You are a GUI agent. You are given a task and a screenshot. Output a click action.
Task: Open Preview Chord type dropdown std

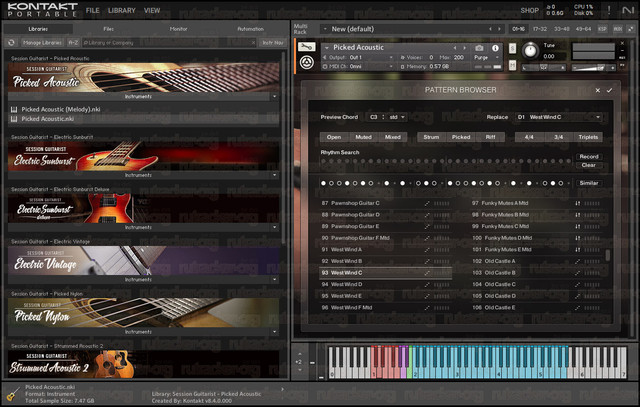point(396,117)
